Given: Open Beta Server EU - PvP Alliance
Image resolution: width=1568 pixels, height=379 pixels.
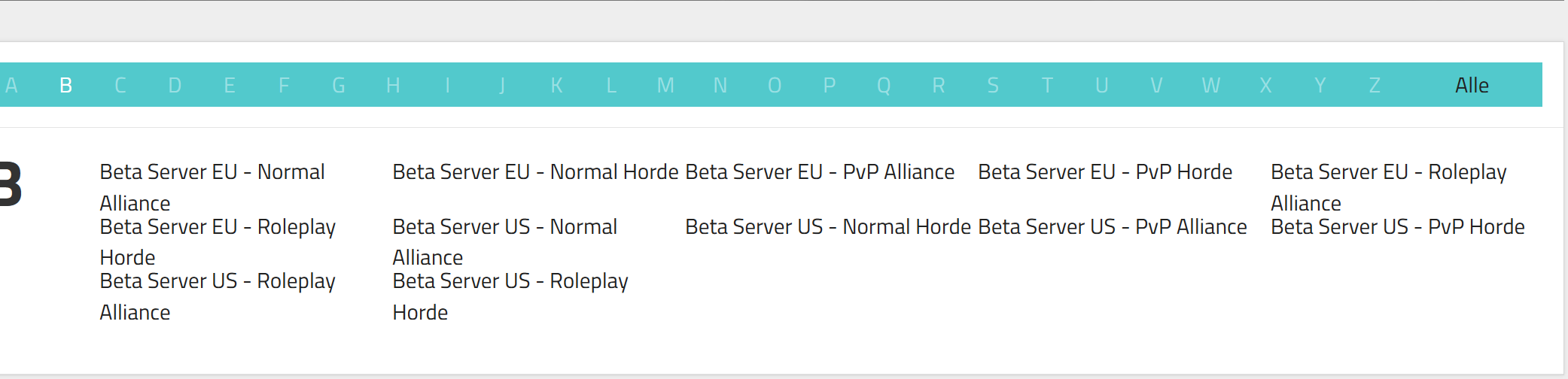Looking at the screenshot, I should point(820,172).
